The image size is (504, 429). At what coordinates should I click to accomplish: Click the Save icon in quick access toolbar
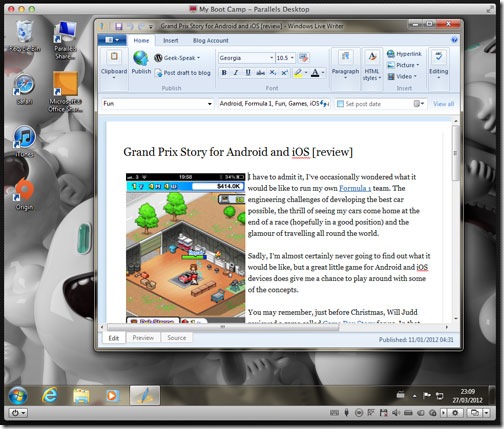119,26
